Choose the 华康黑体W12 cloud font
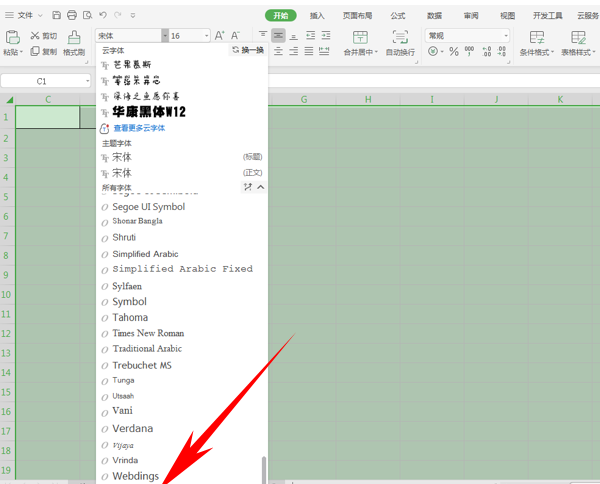The height and width of the screenshot is (484, 600). [149, 112]
